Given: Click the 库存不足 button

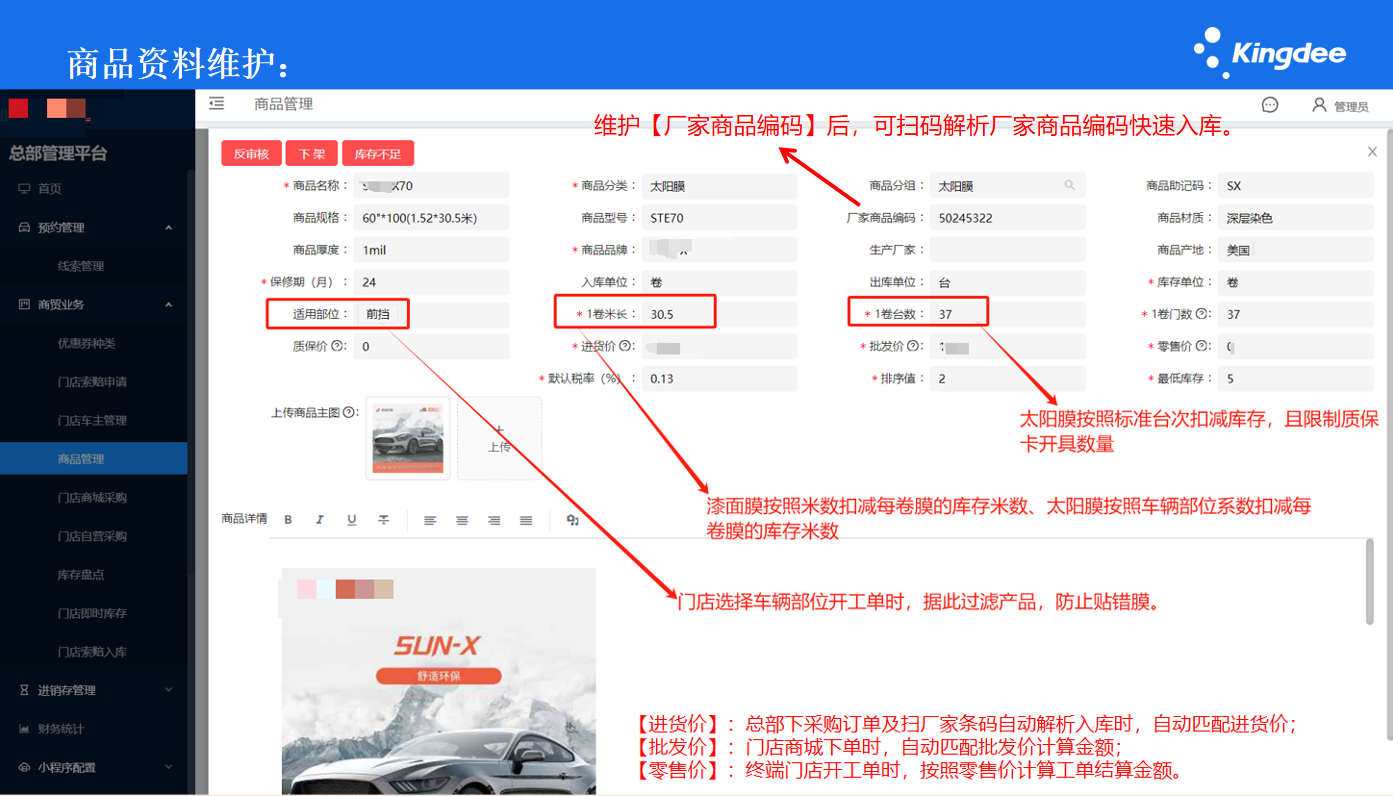Looking at the screenshot, I should pyautogui.click(x=378, y=154).
